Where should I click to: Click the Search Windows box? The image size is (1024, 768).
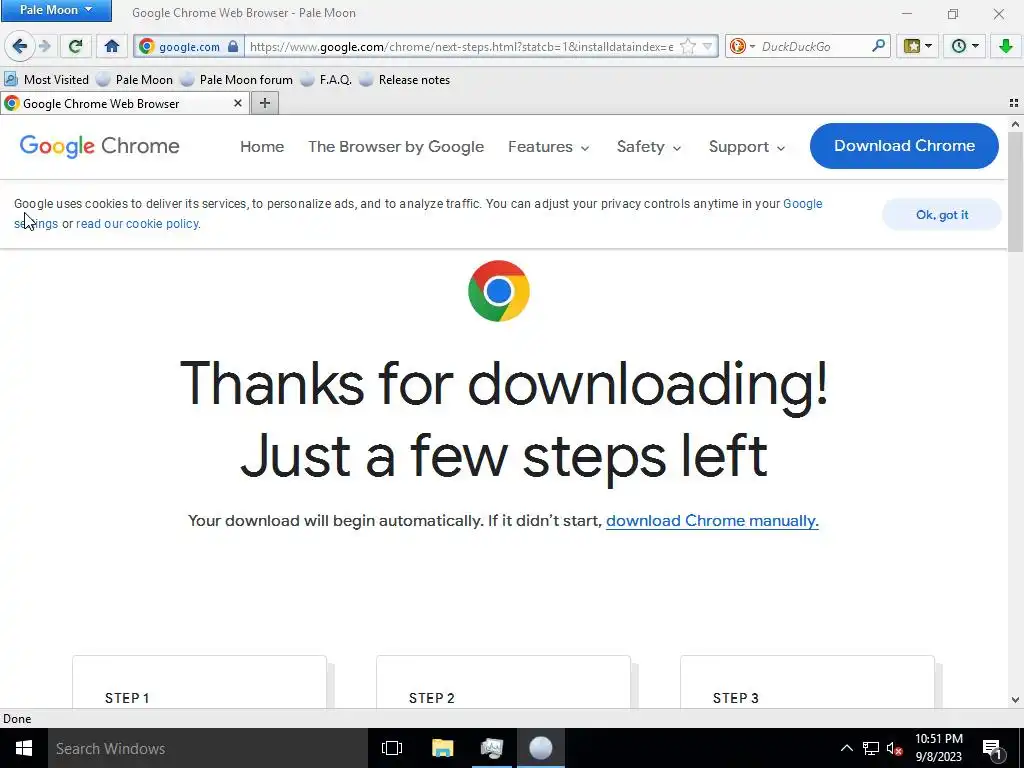click(x=208, y=748)
